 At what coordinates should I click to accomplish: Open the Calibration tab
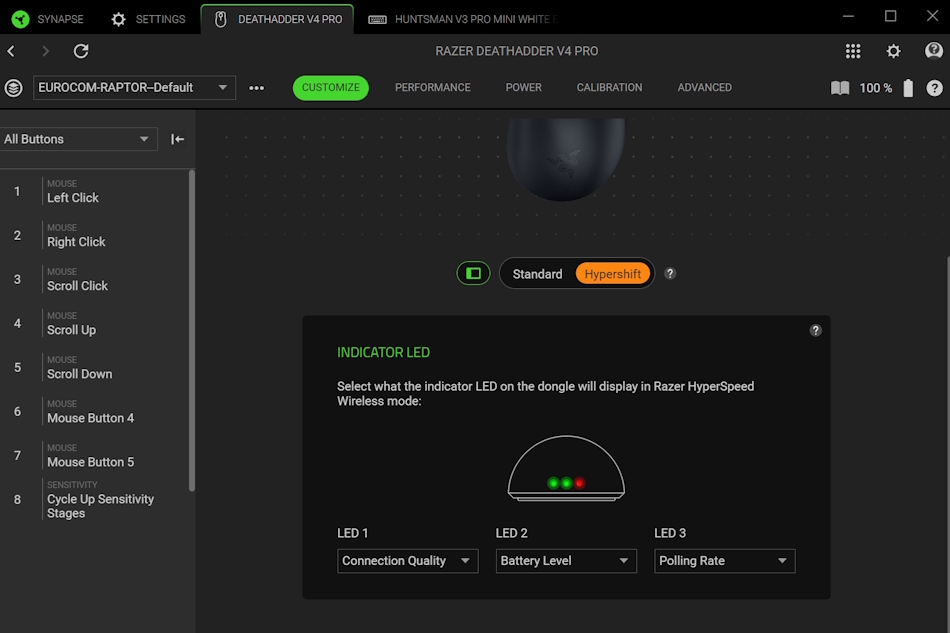609,88
